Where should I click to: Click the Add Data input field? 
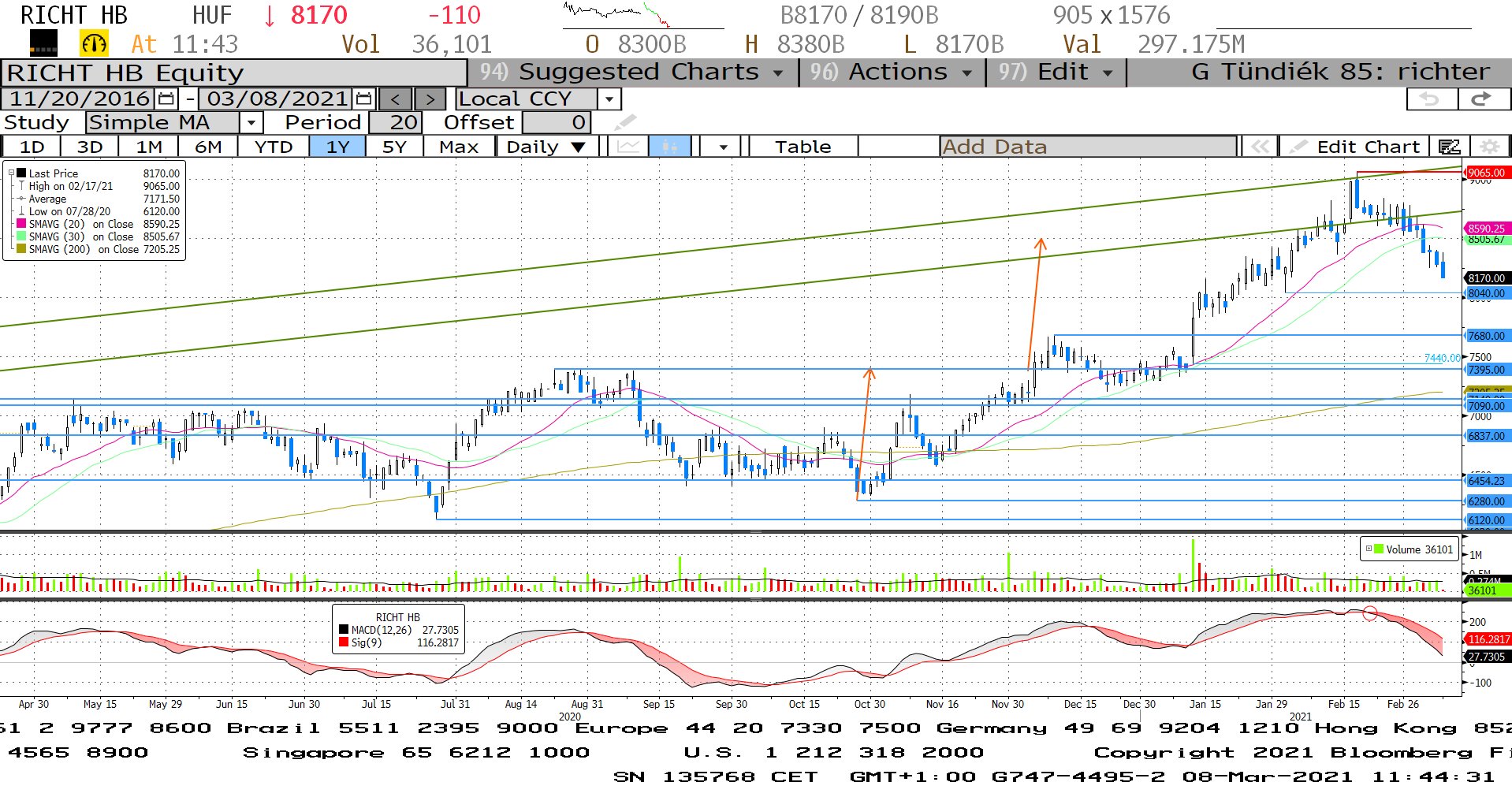[x=1088, y=147]
